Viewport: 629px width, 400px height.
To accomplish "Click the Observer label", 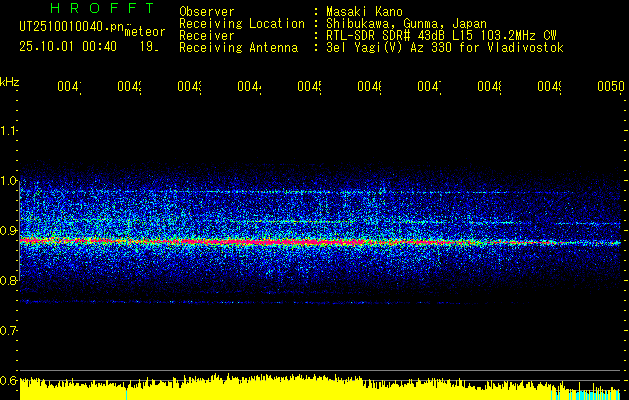I will coord(207,11).
